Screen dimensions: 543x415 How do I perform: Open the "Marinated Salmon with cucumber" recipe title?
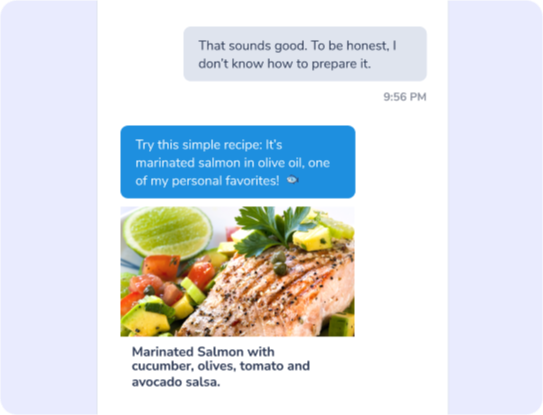click(221, 367)
